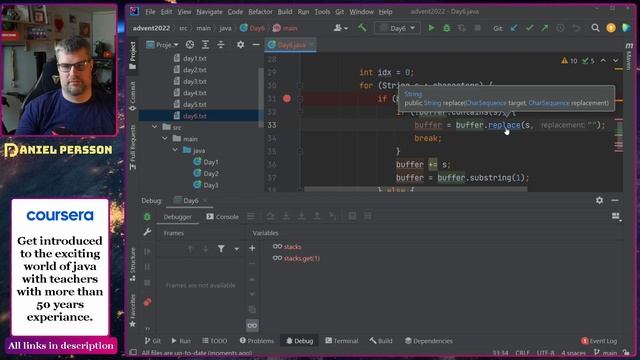Screen dimensions: 640x360
Task: Open the Refactor menu
Action: [x=260, y=11]
